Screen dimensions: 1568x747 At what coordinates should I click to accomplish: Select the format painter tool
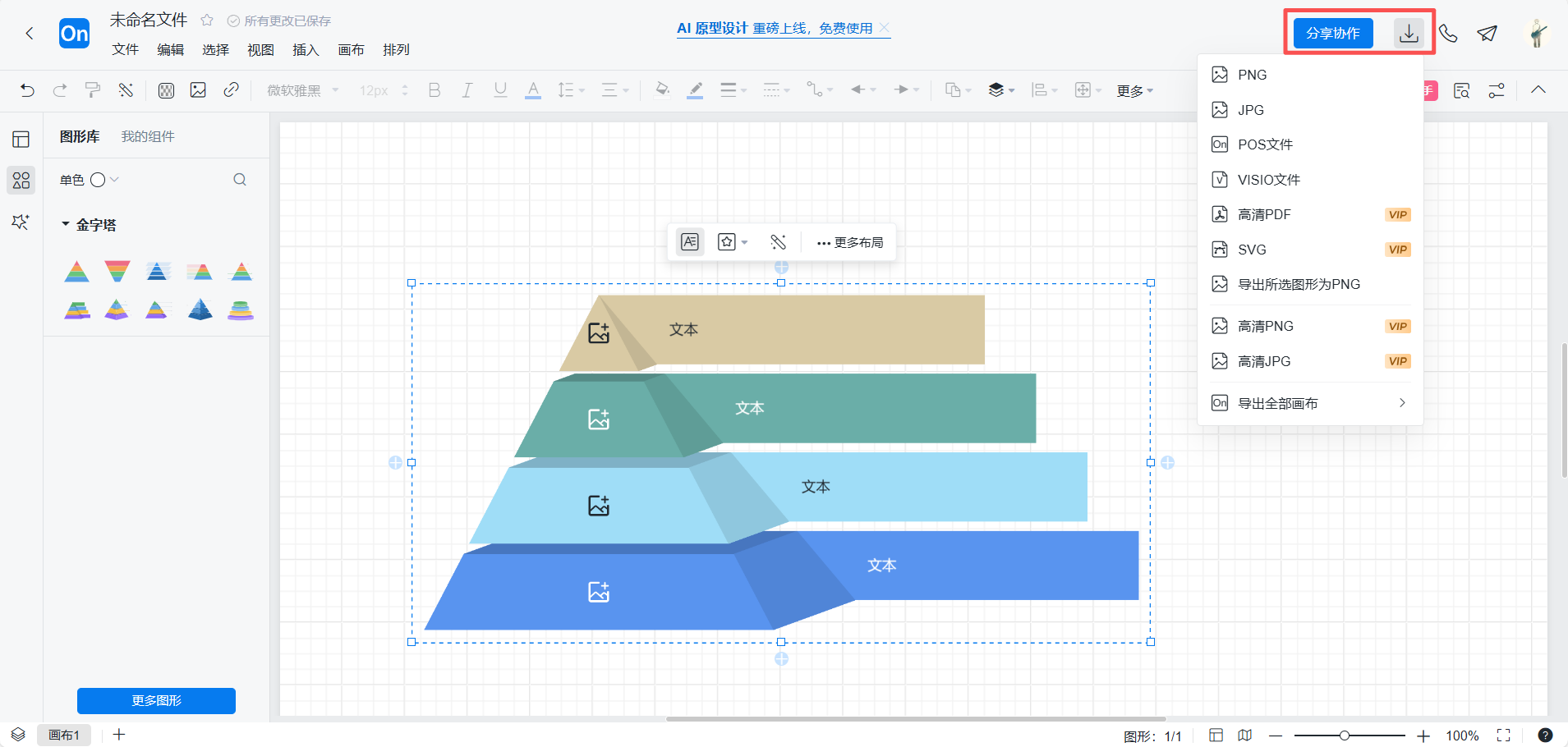coord(93,90)
